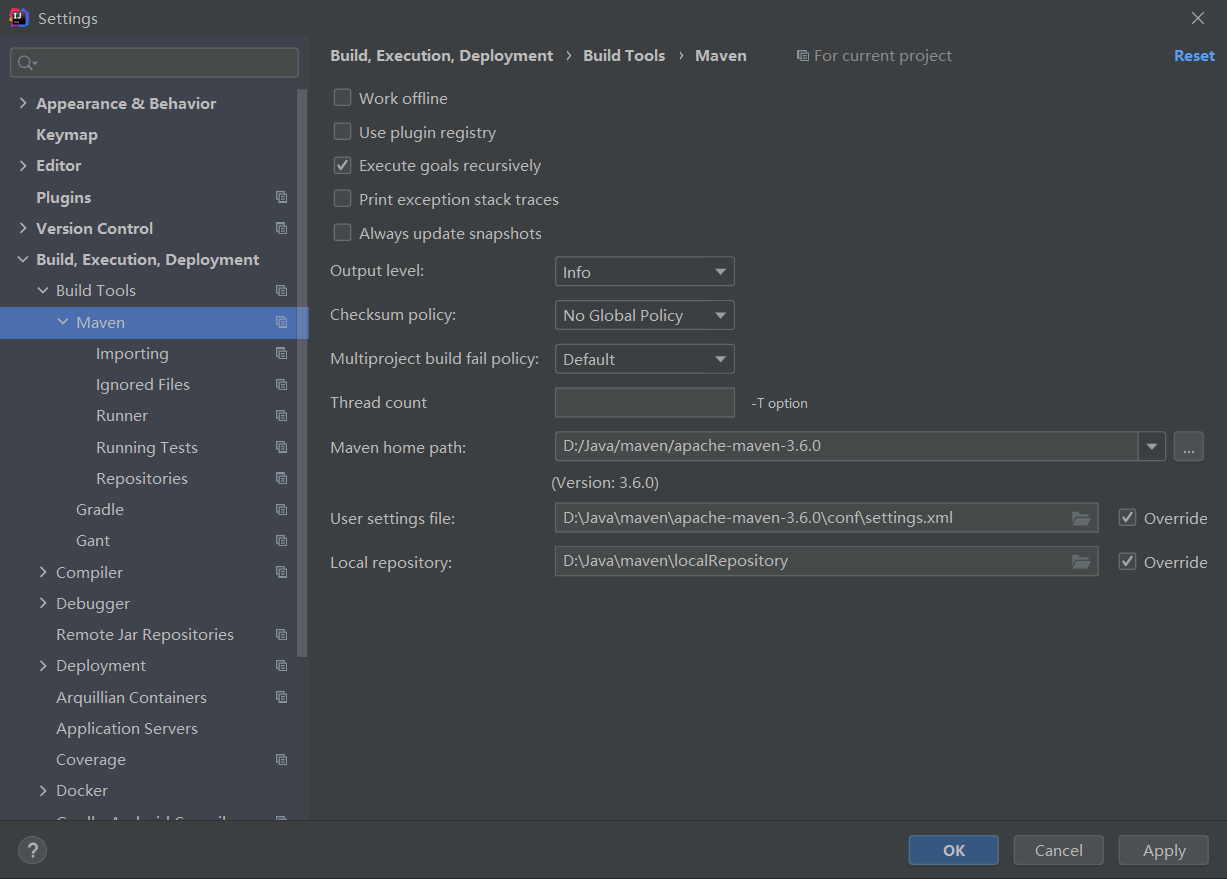Image resolution: width=1227 pixels, height=879 pixels.
Task: Click the project-scope icon beside Plugins
Action: tap(282, 197)
